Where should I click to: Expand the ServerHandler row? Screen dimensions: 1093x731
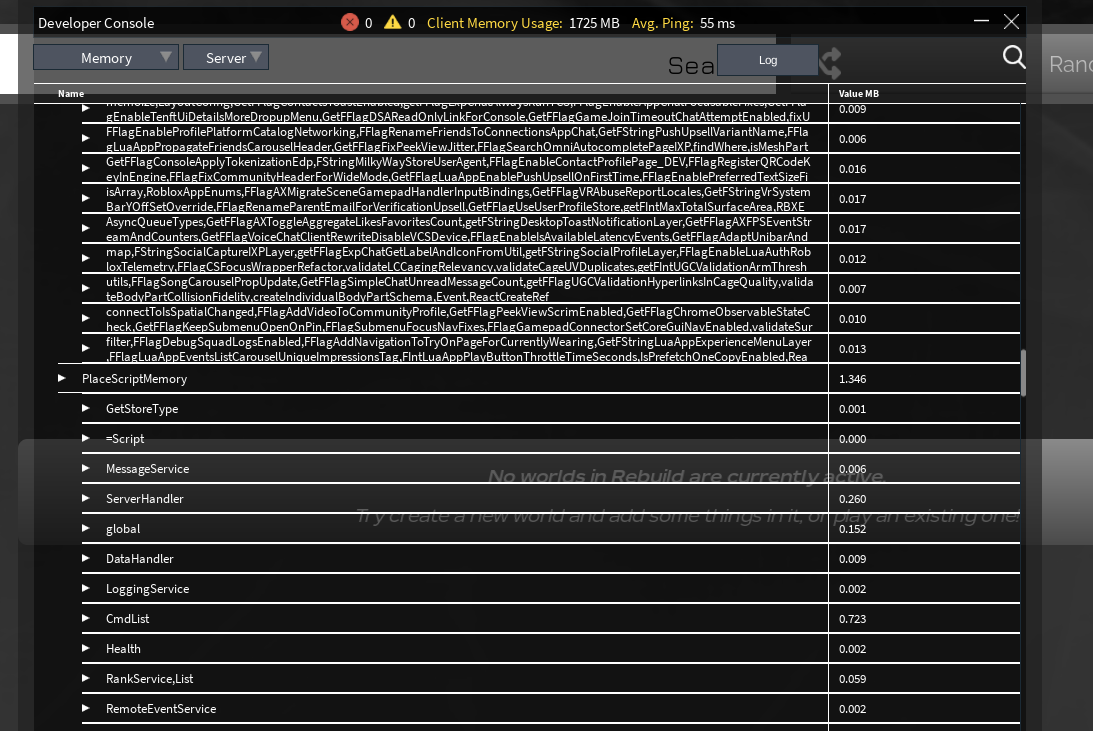point(86,498)
